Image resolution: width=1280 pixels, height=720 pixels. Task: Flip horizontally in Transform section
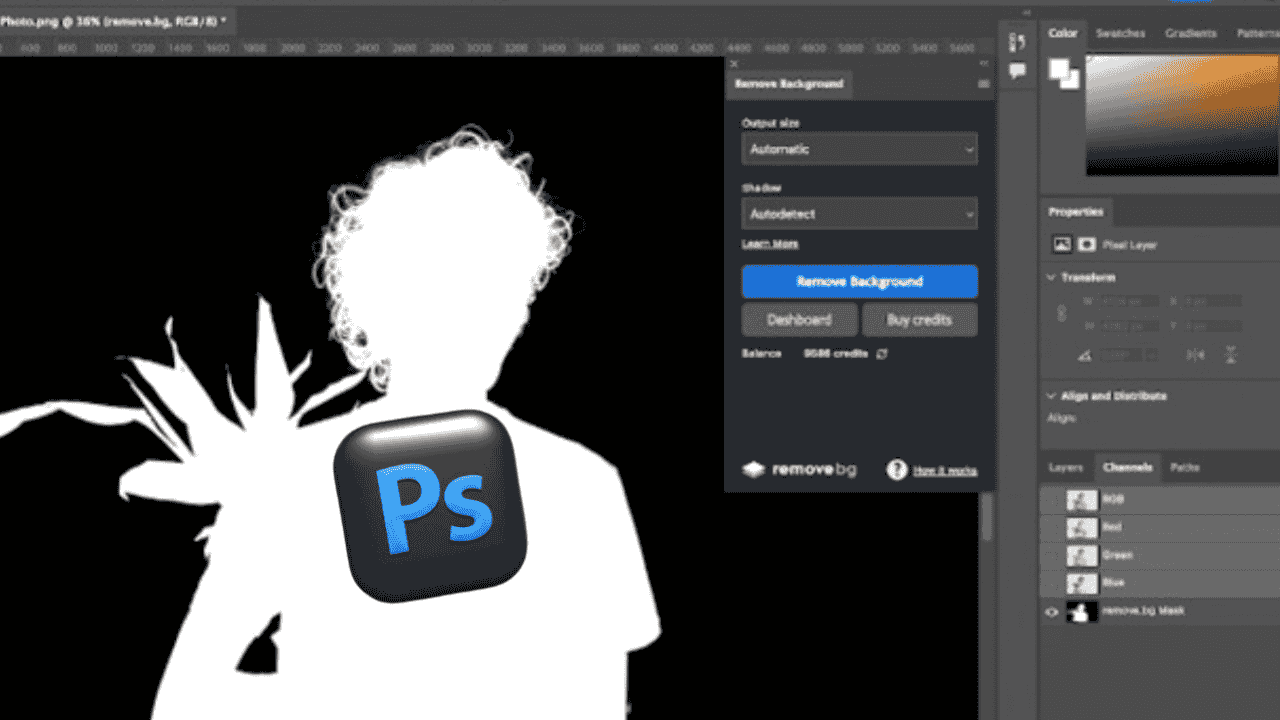coord(1195,354)
